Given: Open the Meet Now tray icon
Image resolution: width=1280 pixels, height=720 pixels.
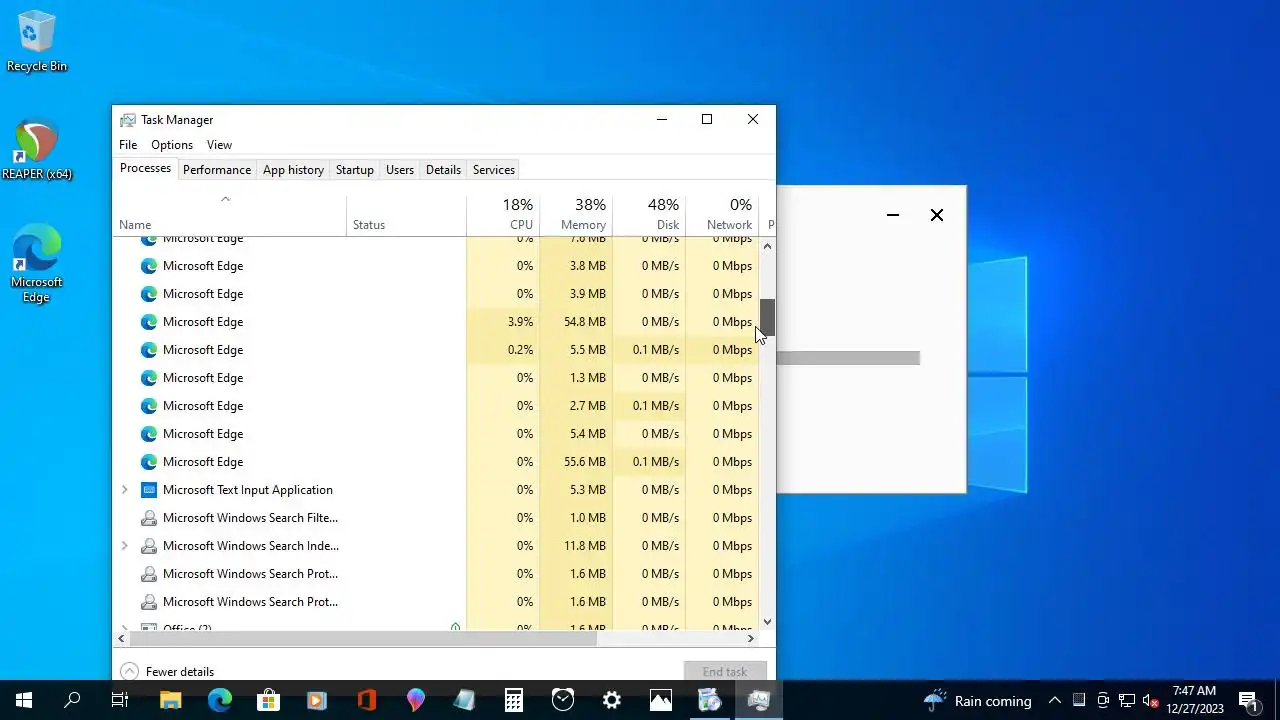Looking at the screenshot, I should coord(1103,700).
